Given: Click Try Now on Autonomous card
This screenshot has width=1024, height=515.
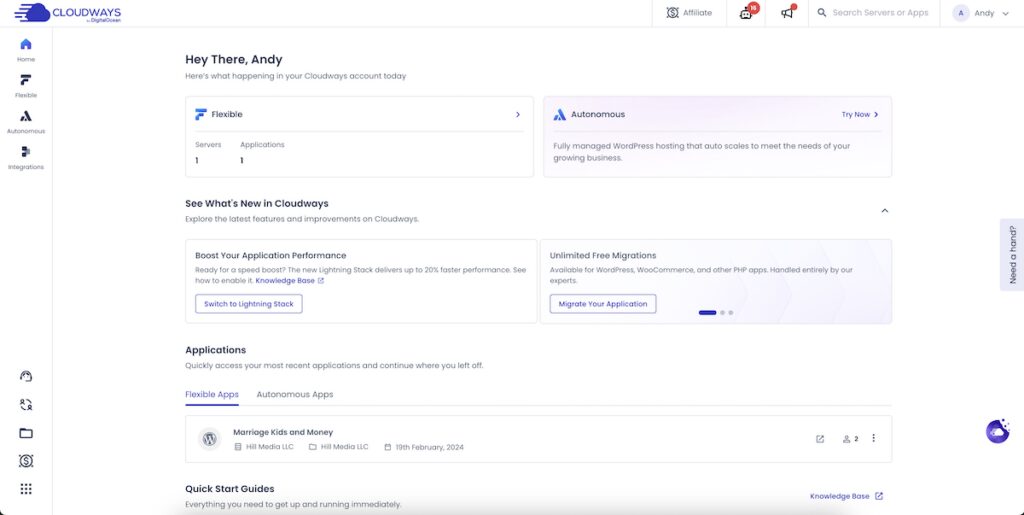Looking at the screenshot, I should tap(859, 114).
